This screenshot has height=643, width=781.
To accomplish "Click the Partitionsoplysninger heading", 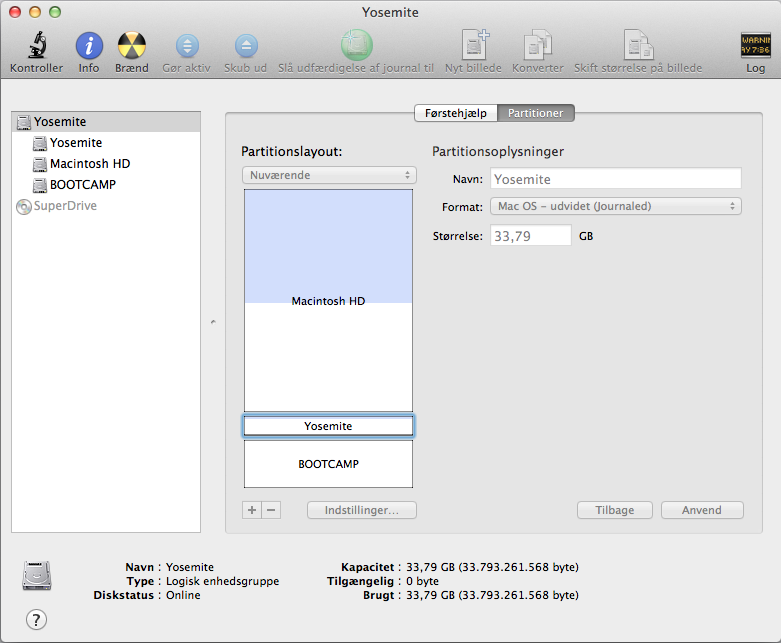I will pyautogui.click(x=498, y=151).
